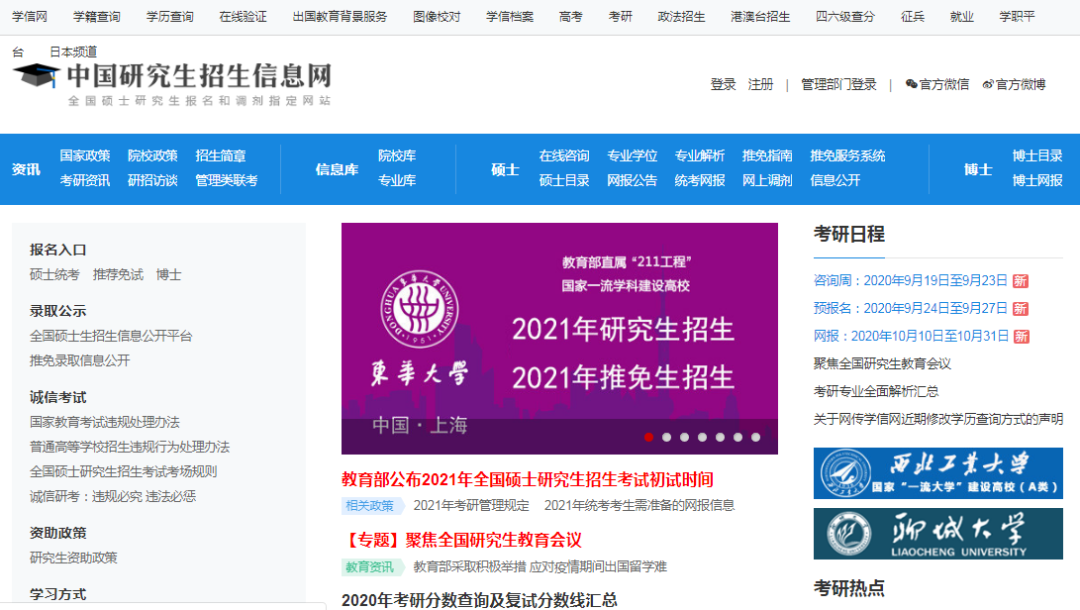Click 硕士统考 under 报名入口

(54, 275)
